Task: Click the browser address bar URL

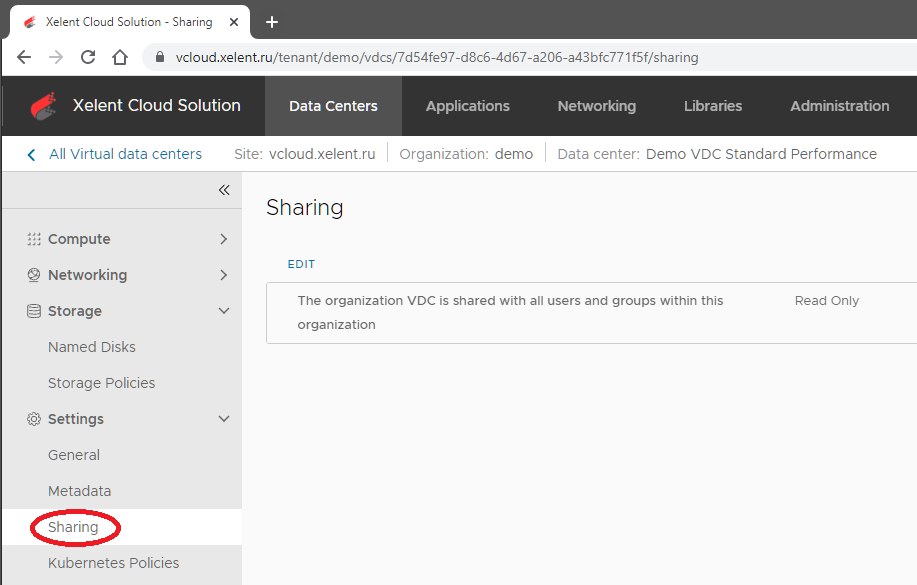Action: pyautogui.click(x=437, y=57)
